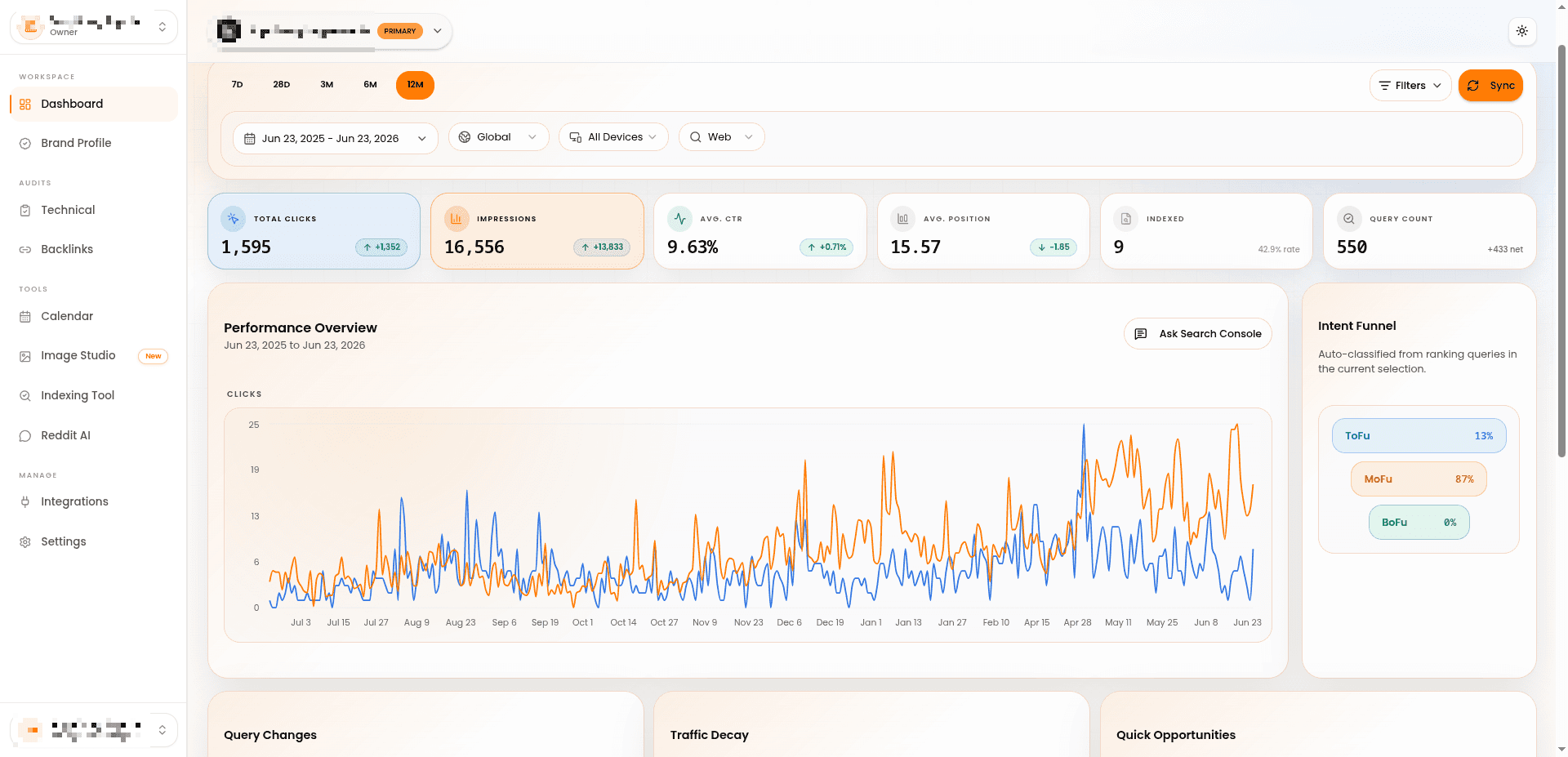Screen dimensions: 1568x757
Task: Click the Total Clicks cursor icon
Action: pos(234,219)
